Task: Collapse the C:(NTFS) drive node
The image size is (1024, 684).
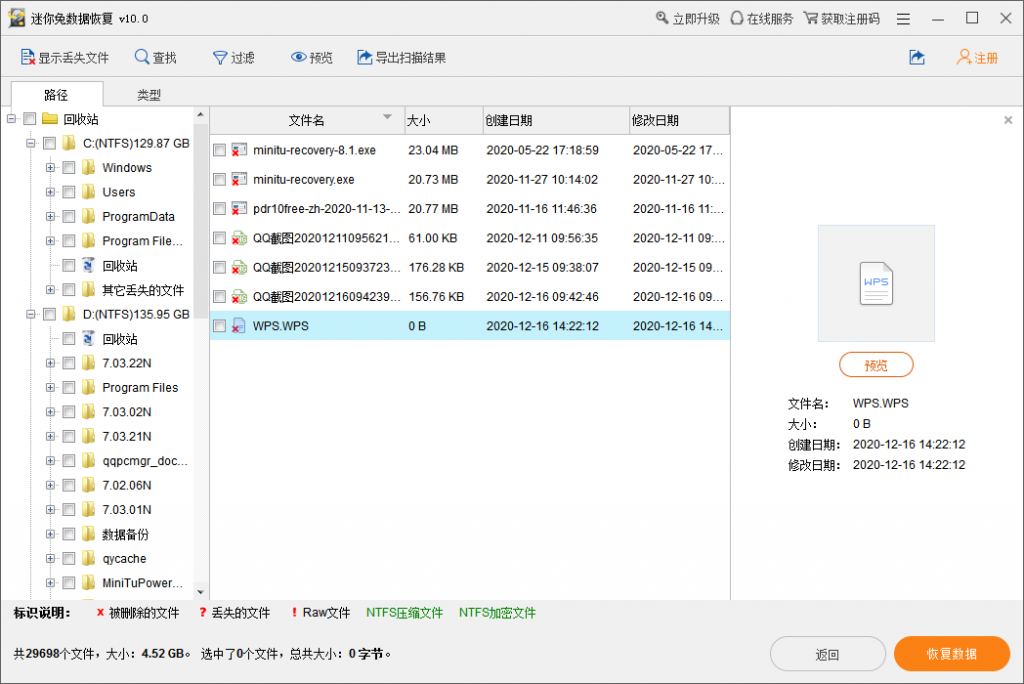Action: tap(31, 143)
